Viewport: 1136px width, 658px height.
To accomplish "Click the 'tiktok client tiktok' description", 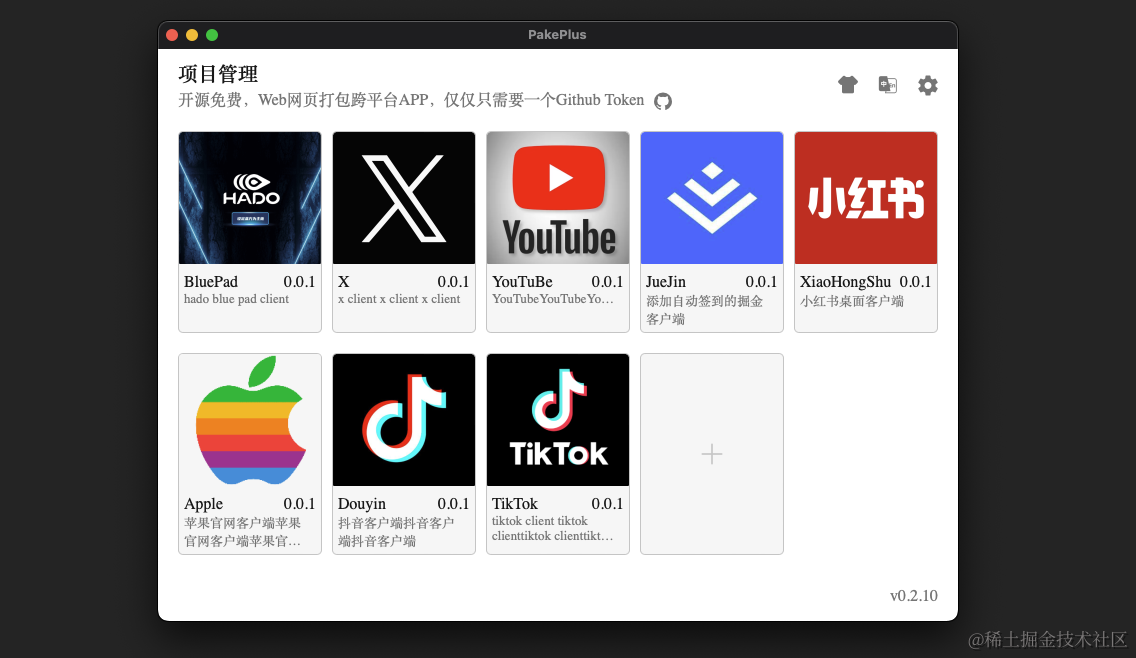I will (552, 528).
